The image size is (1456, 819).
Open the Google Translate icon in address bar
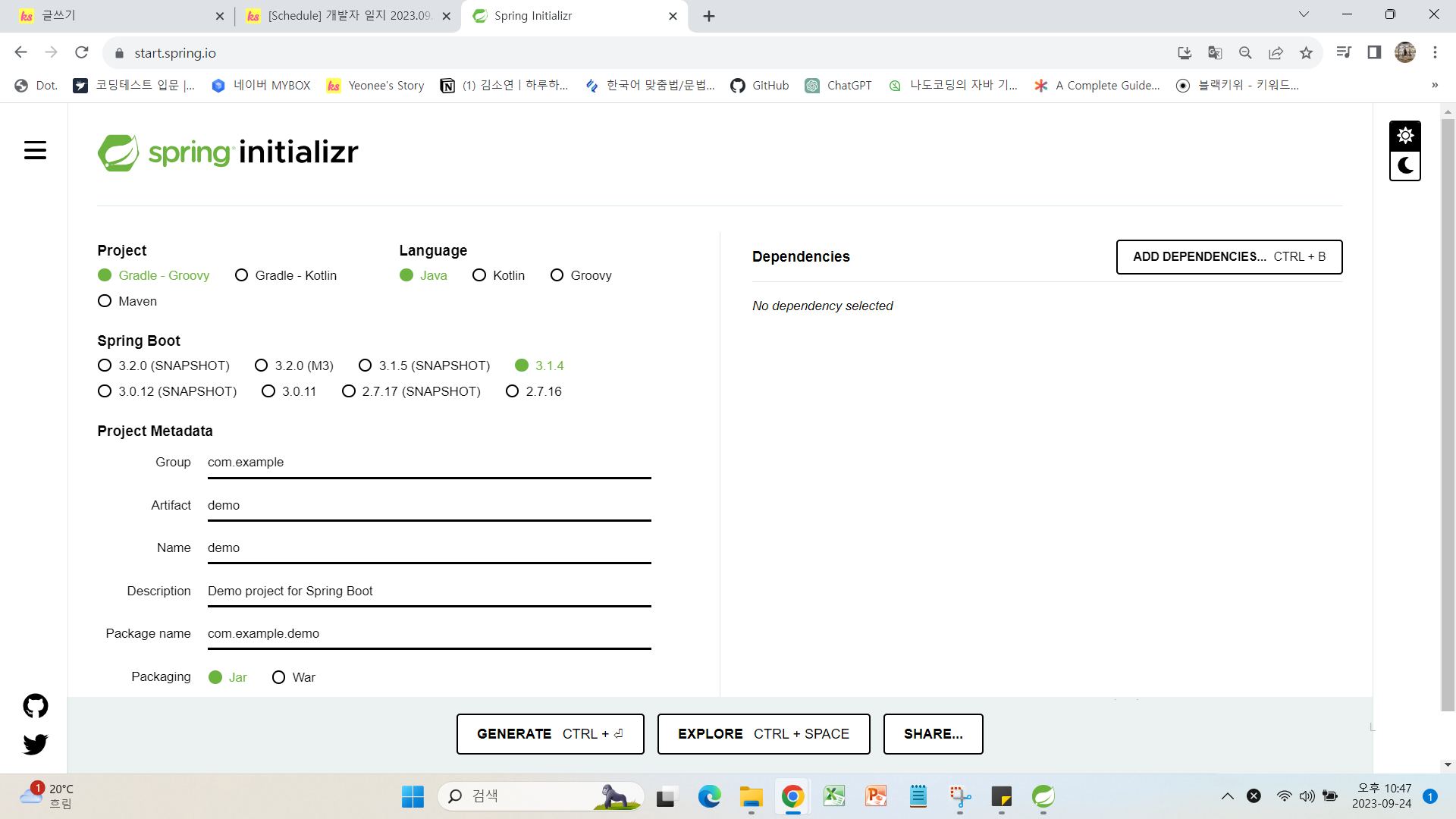1215,52
